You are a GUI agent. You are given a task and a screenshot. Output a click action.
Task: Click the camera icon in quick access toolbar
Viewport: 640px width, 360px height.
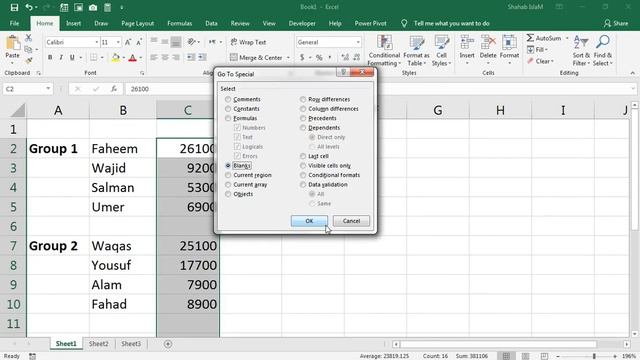[x=93, y=7]
